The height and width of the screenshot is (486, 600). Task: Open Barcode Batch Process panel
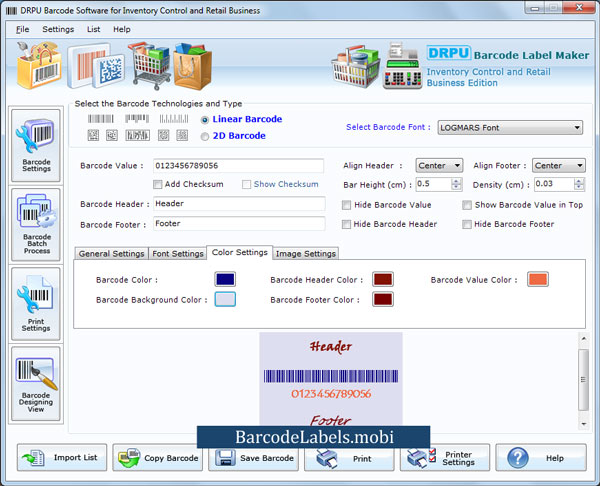(36, 225)
